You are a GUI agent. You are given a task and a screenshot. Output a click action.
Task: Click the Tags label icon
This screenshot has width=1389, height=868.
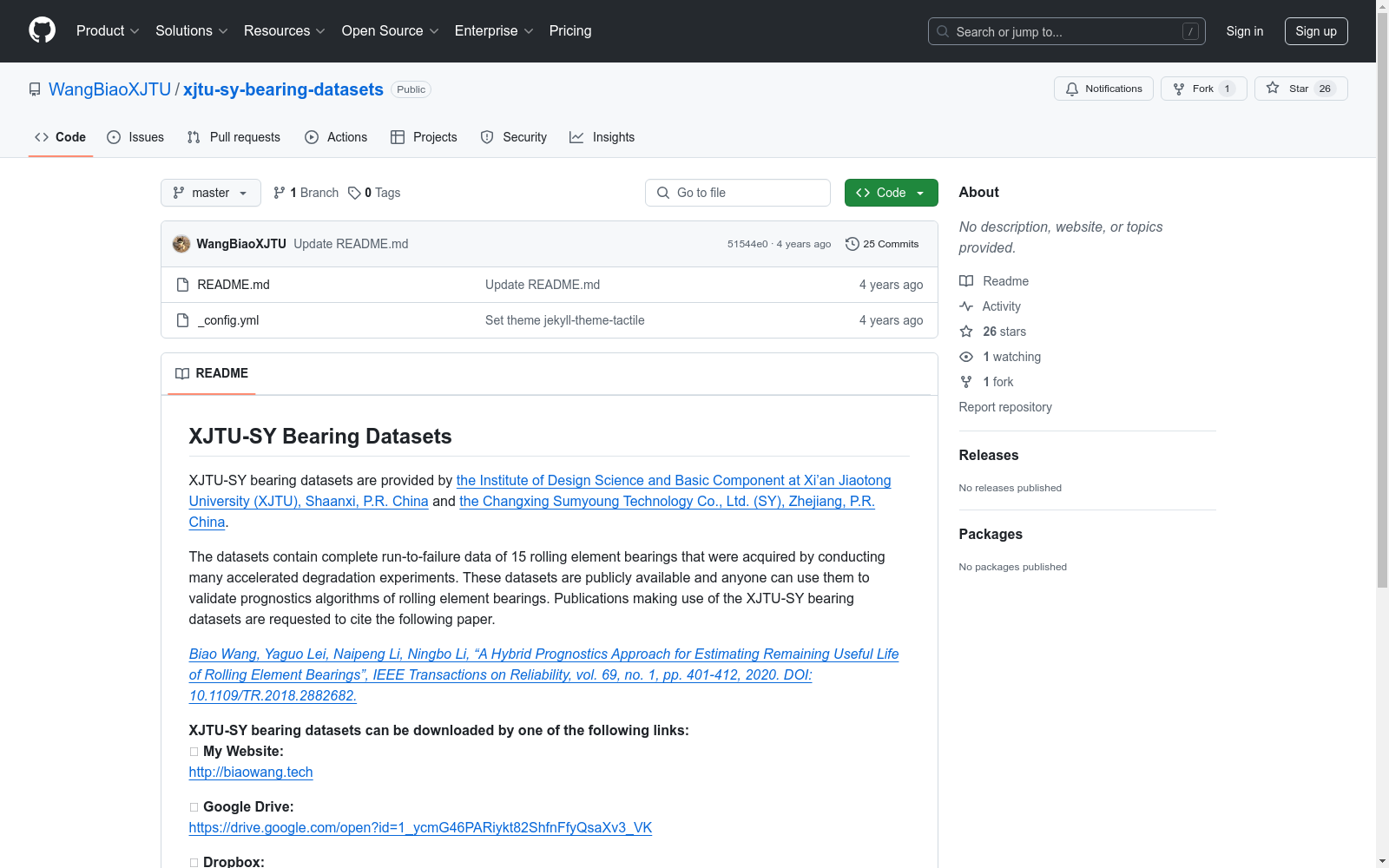click(354, 193)
